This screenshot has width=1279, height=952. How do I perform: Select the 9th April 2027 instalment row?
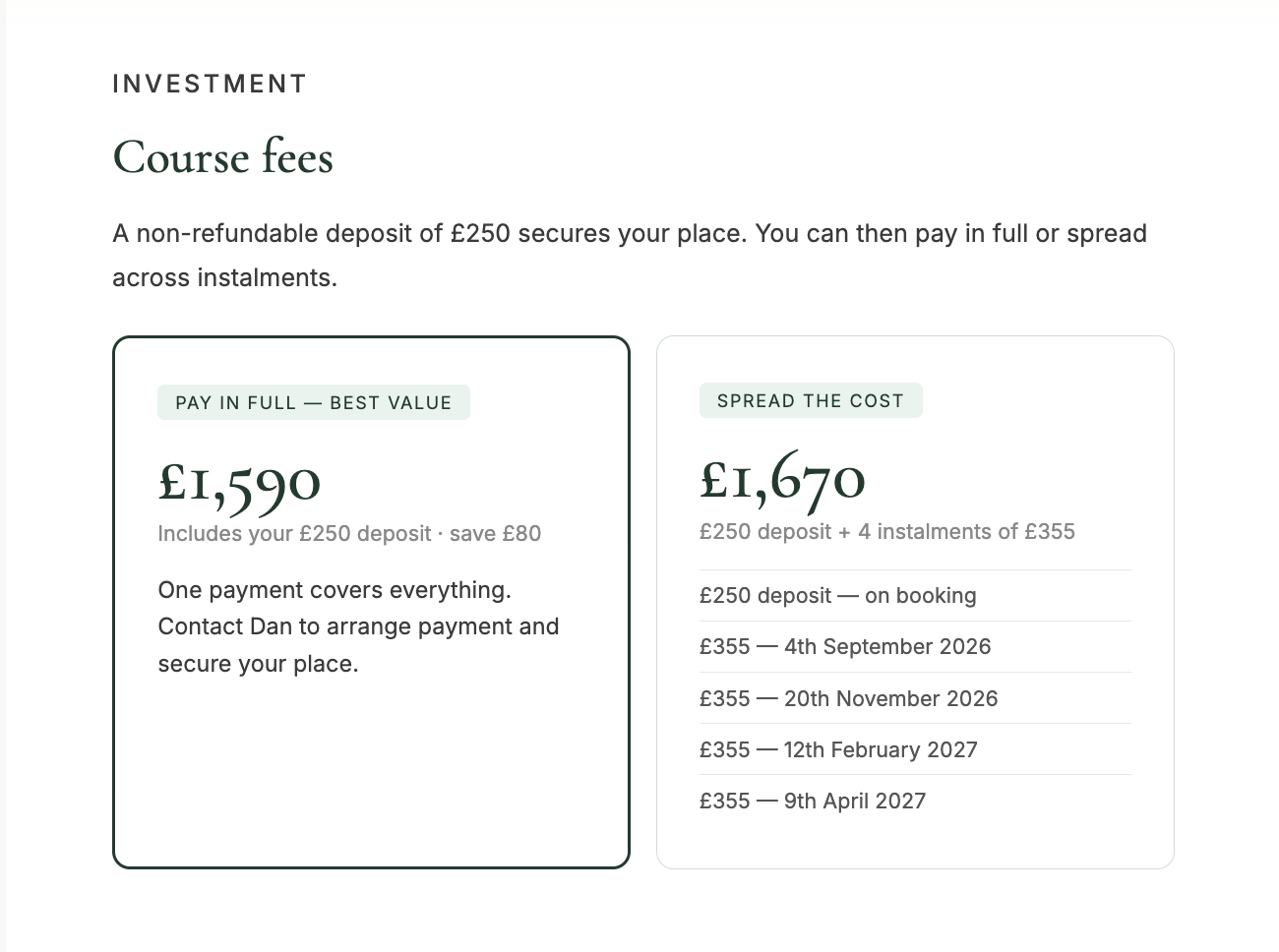tap(915, 801)
